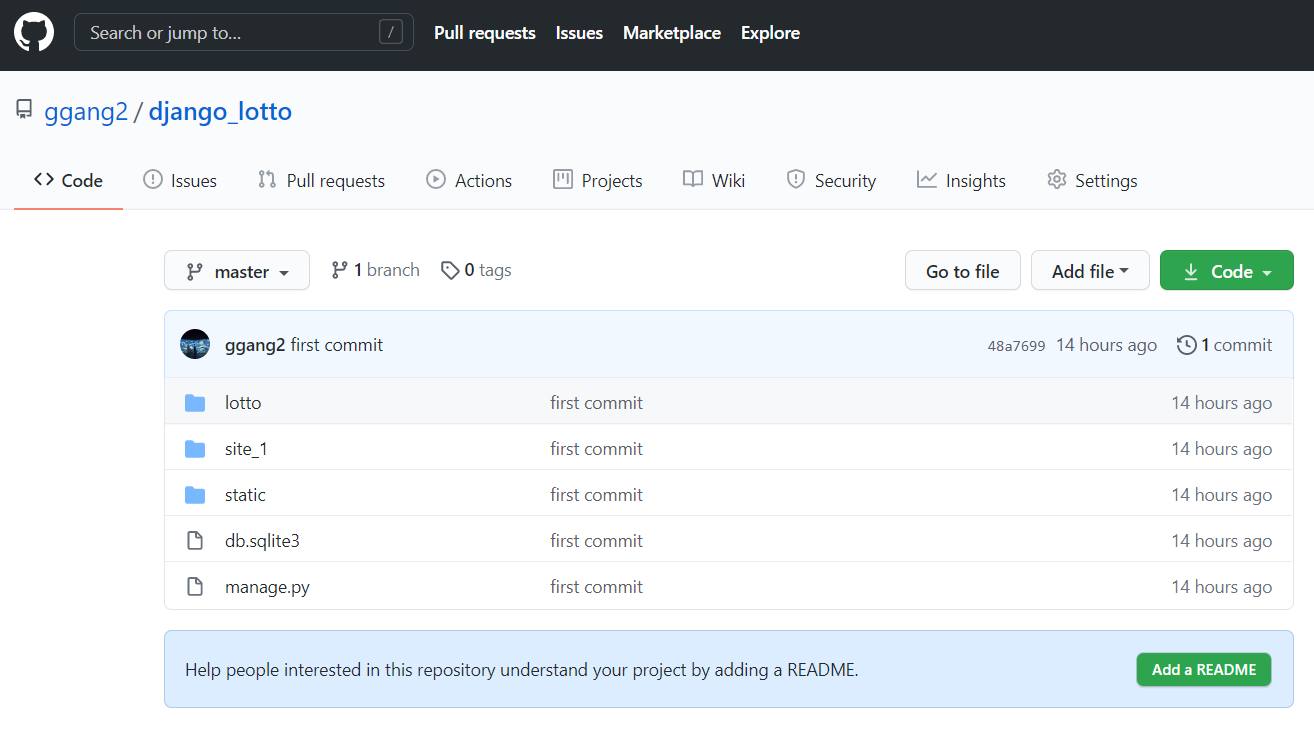Click the folder icon for lotto
The width and height of the screenshot is (1314, 747).
coord(195,403)
